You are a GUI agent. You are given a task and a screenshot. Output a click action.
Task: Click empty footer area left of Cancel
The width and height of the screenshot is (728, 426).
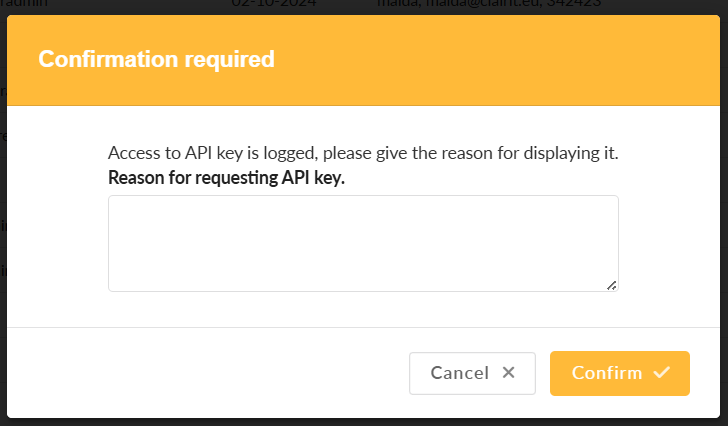tap(200, 373)
